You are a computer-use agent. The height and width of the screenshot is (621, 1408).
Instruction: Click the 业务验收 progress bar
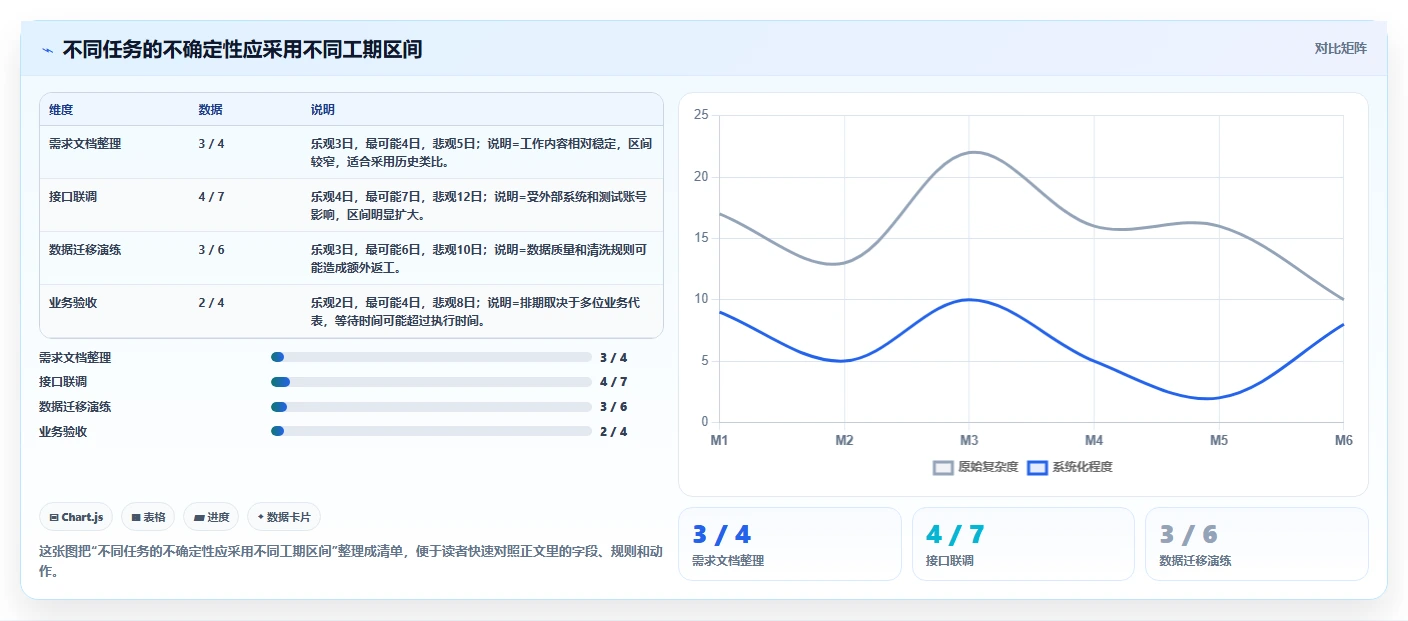click(431, 431)
